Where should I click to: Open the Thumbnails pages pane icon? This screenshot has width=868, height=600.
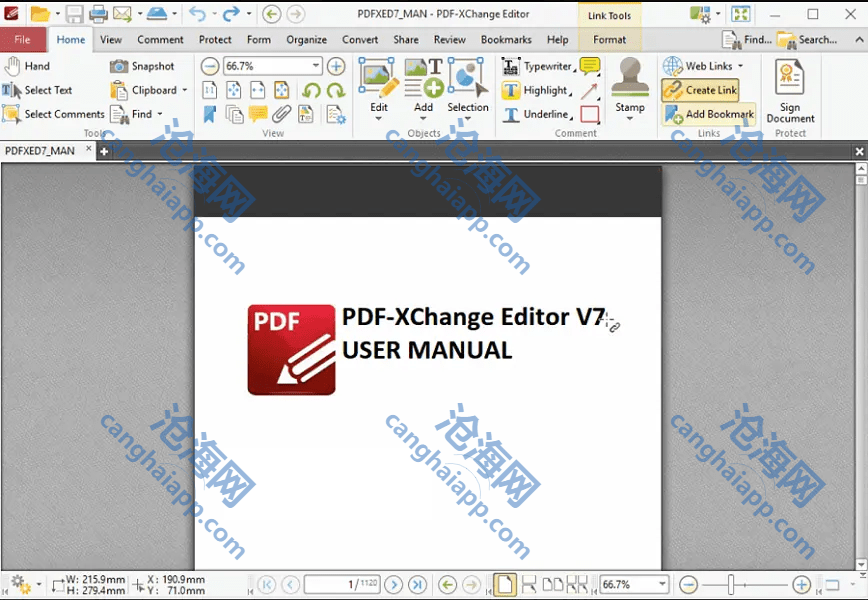[234, 115]
